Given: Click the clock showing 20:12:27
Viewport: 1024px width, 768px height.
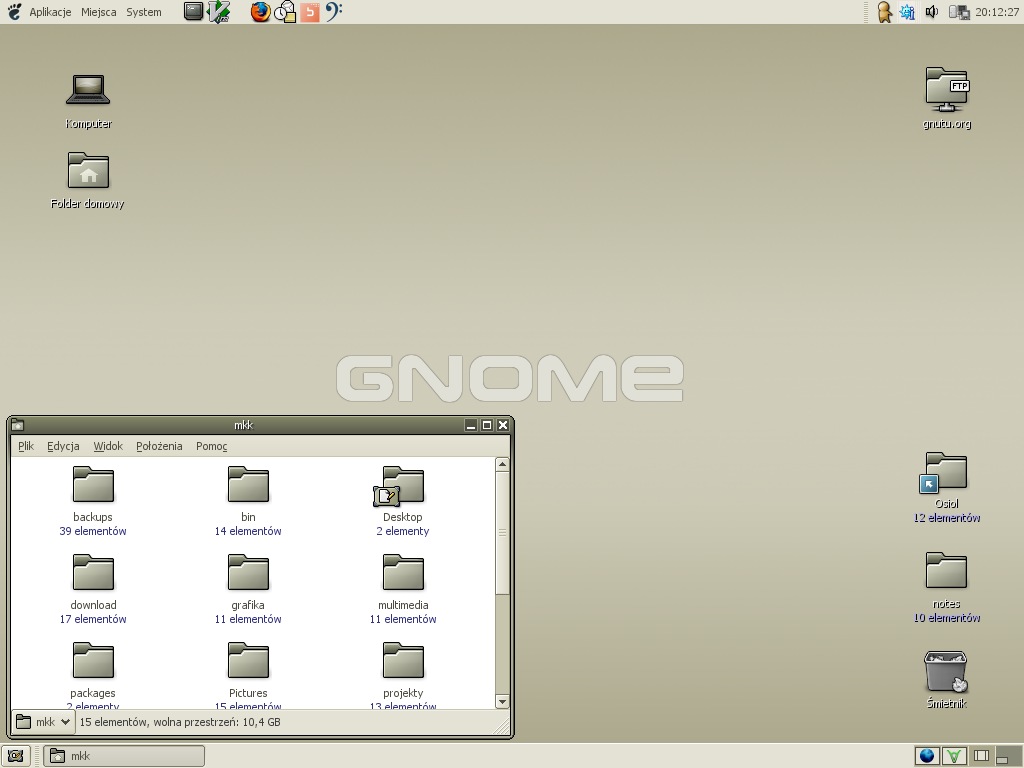Looking at the screenshot, I should pos(997,12).
